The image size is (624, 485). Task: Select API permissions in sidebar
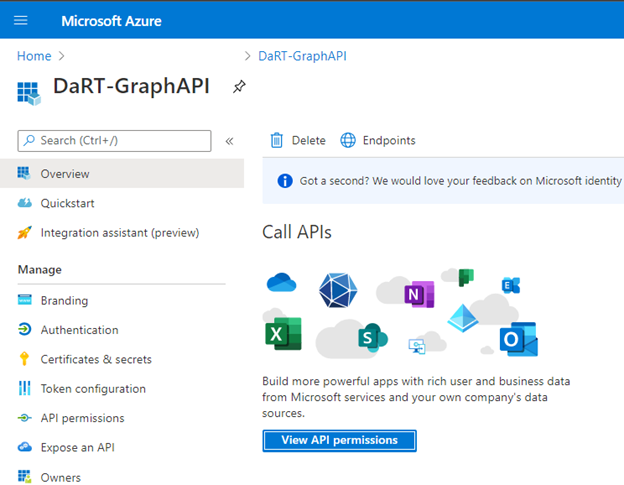[82, 418]
